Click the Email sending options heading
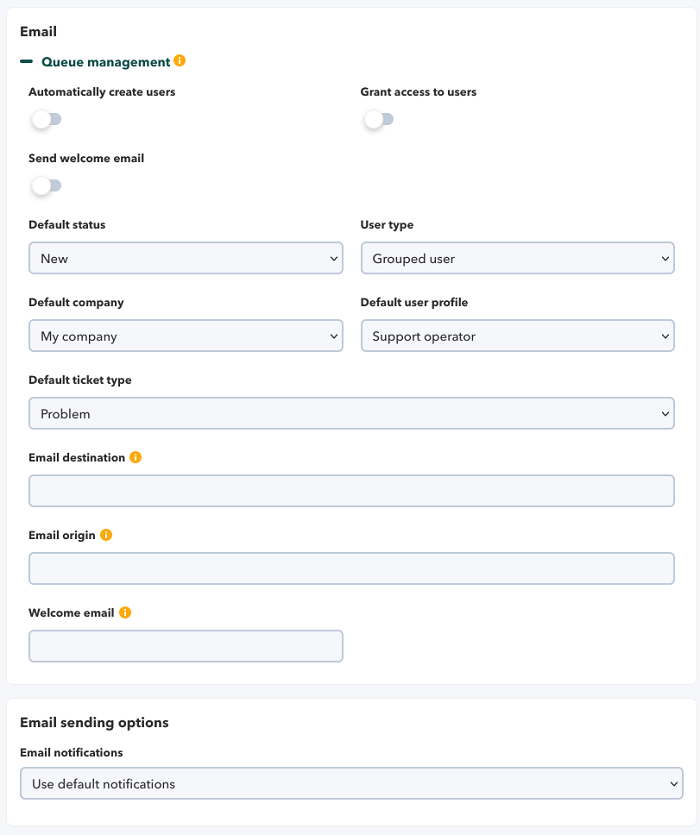The width and height of the screenshot is (700, 835). [x=94, y=722]
